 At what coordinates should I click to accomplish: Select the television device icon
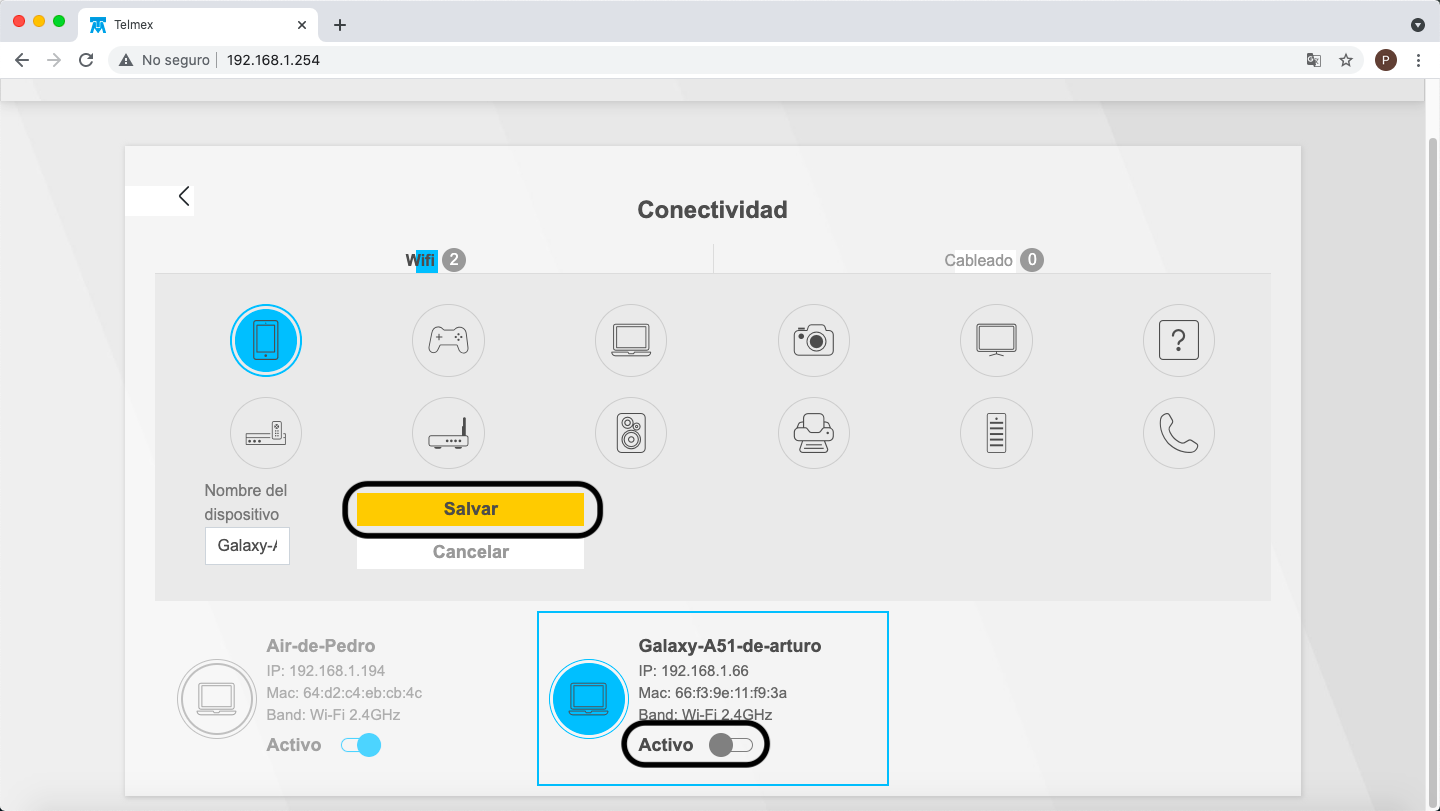click(996, 340)
